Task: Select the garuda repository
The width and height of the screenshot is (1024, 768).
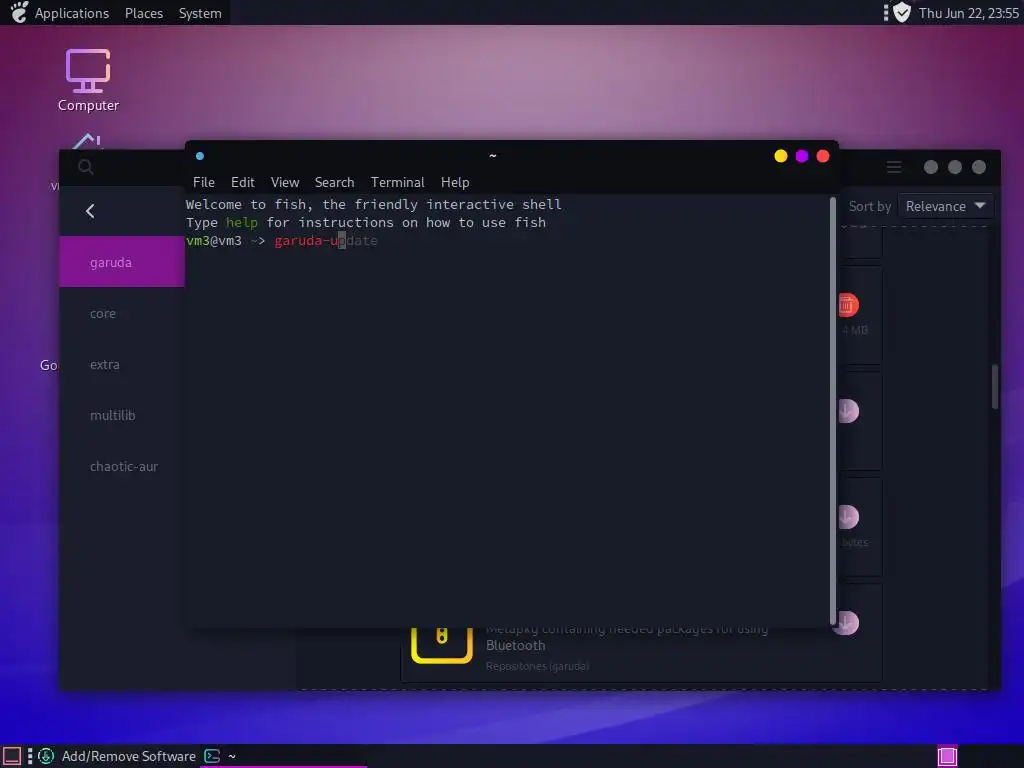Action: pyautogui.click(x=122, y=262)
